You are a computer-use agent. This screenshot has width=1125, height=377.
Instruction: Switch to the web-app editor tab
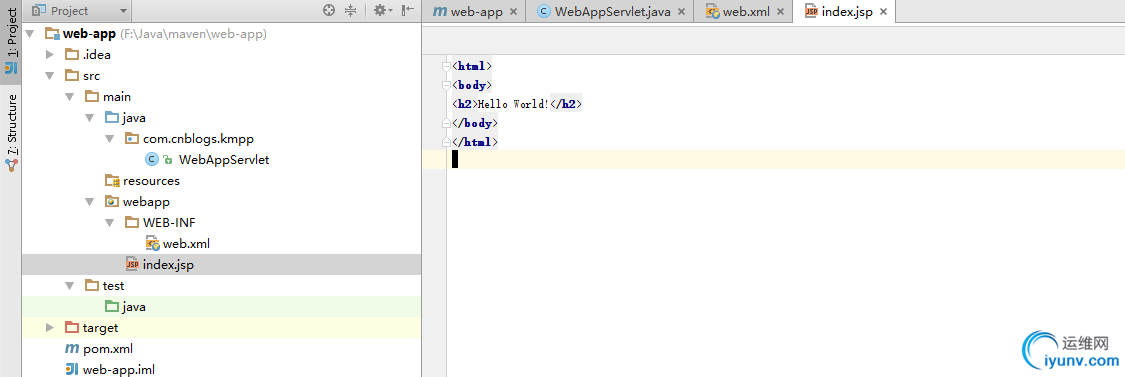coord(476,11)
